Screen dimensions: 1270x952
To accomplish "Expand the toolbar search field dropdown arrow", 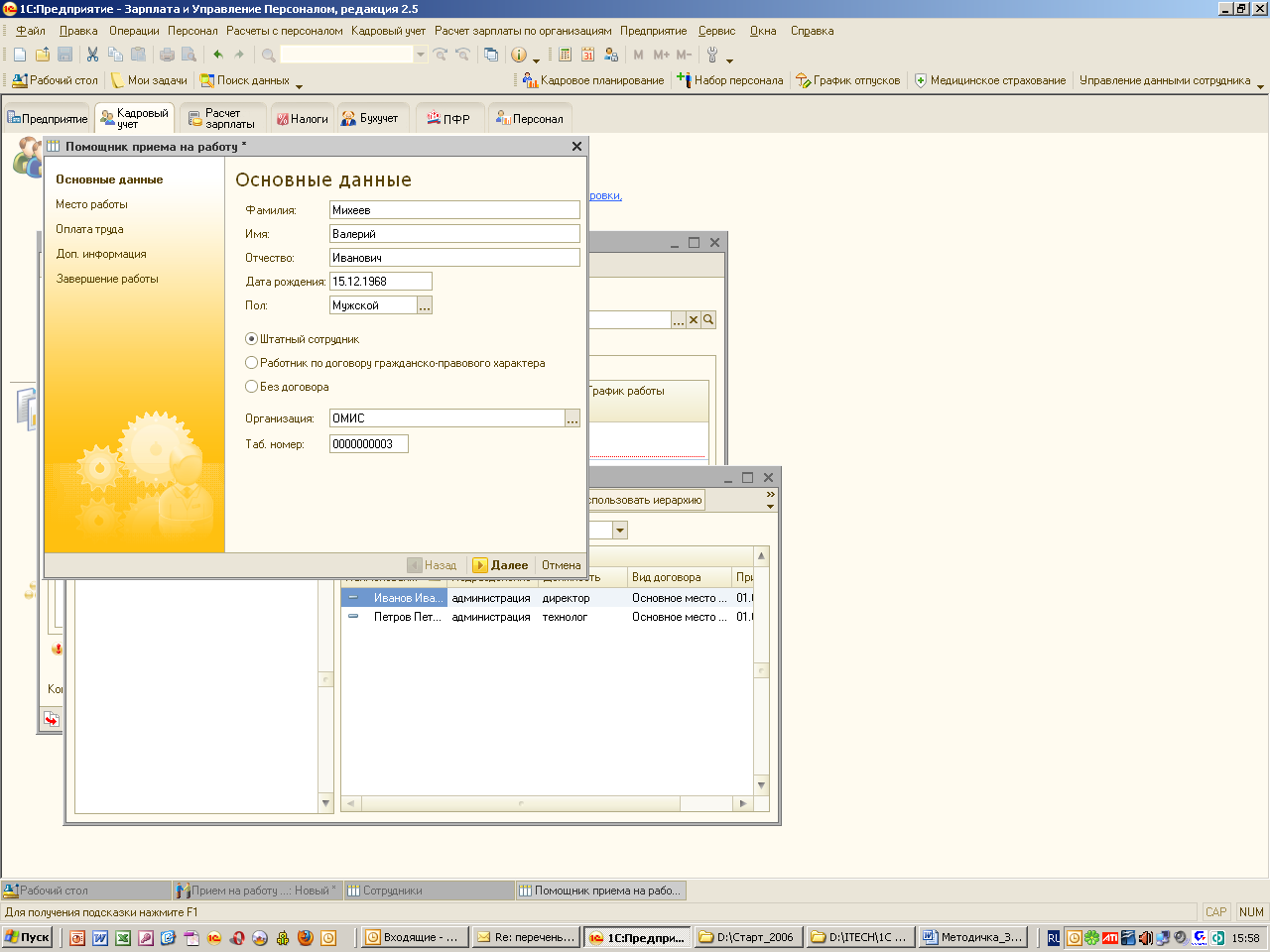I will 421,55.
